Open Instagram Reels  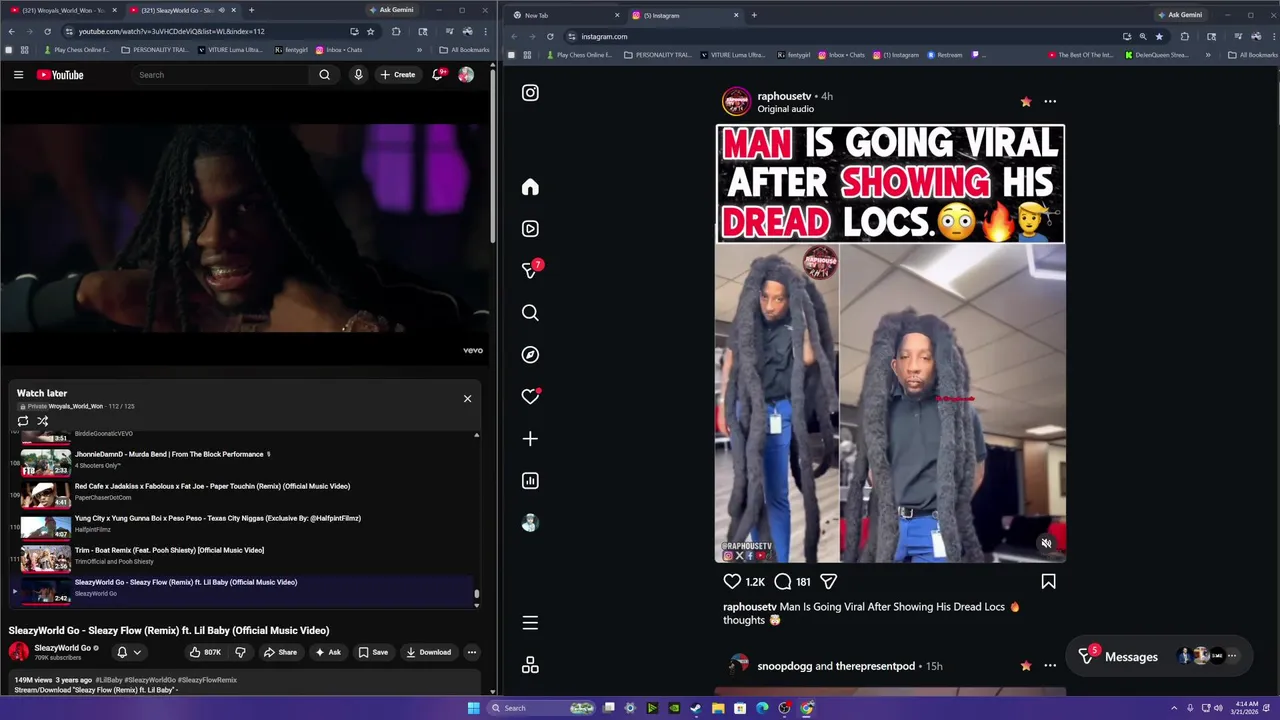tap(530, 229)
